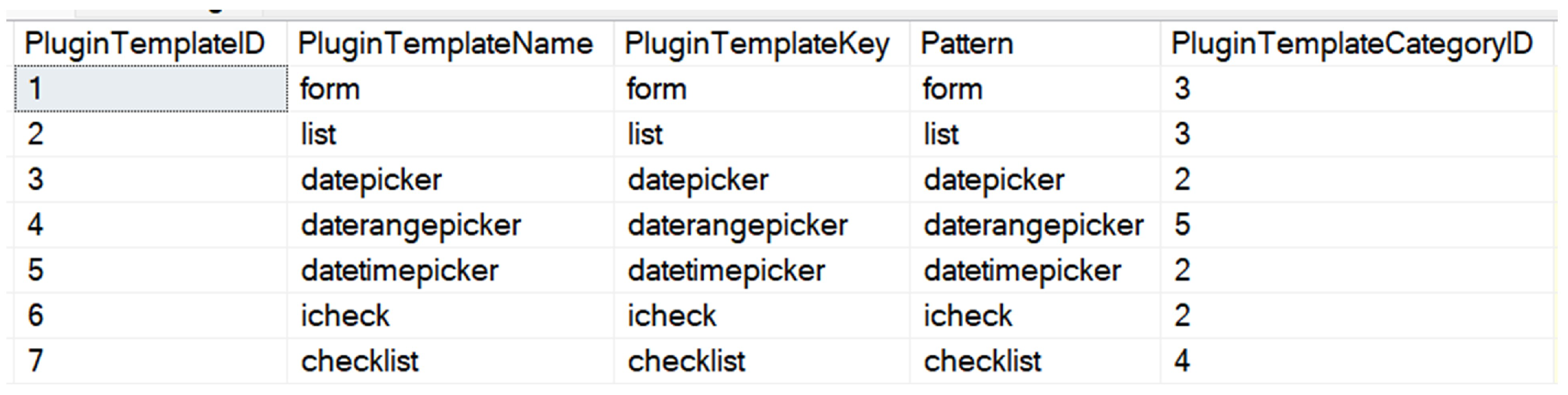This screenshot has height=395, width=1568.
Task: Select 'datepicker' in the Pattern column
Action: pyautogui.click(x=994, y=180)
